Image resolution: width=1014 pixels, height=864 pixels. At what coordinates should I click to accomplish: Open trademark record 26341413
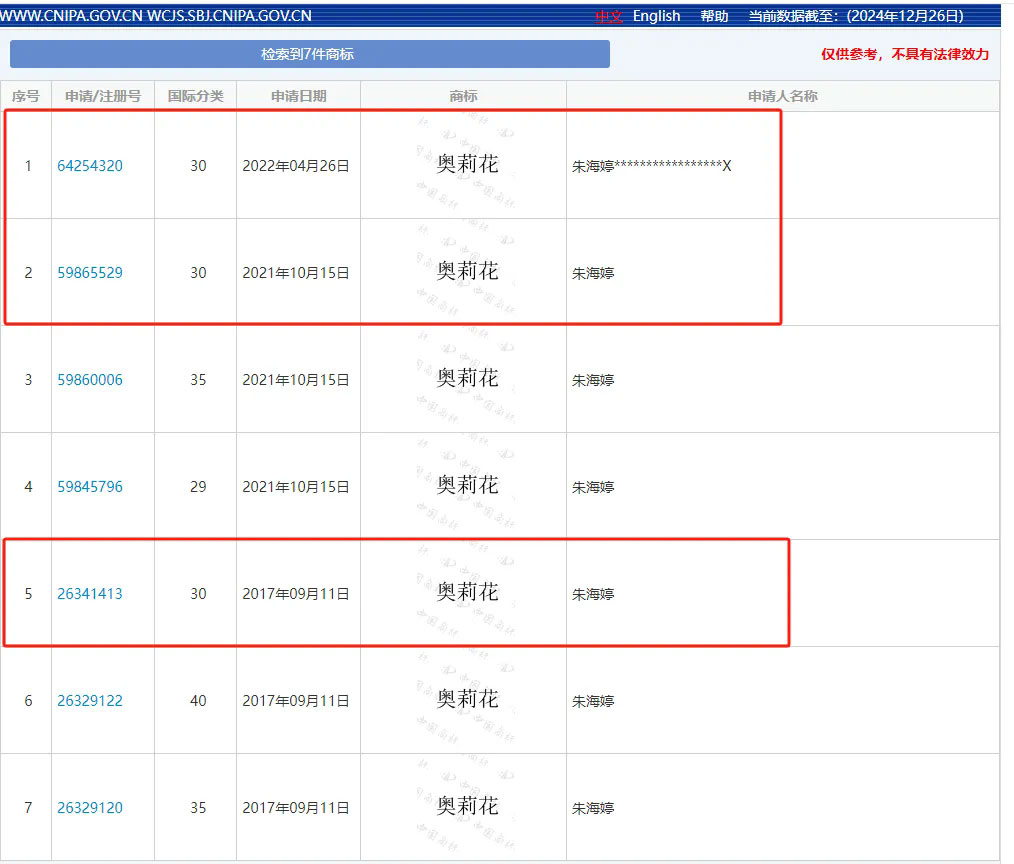pyautogui.click(x=90, y=594)
